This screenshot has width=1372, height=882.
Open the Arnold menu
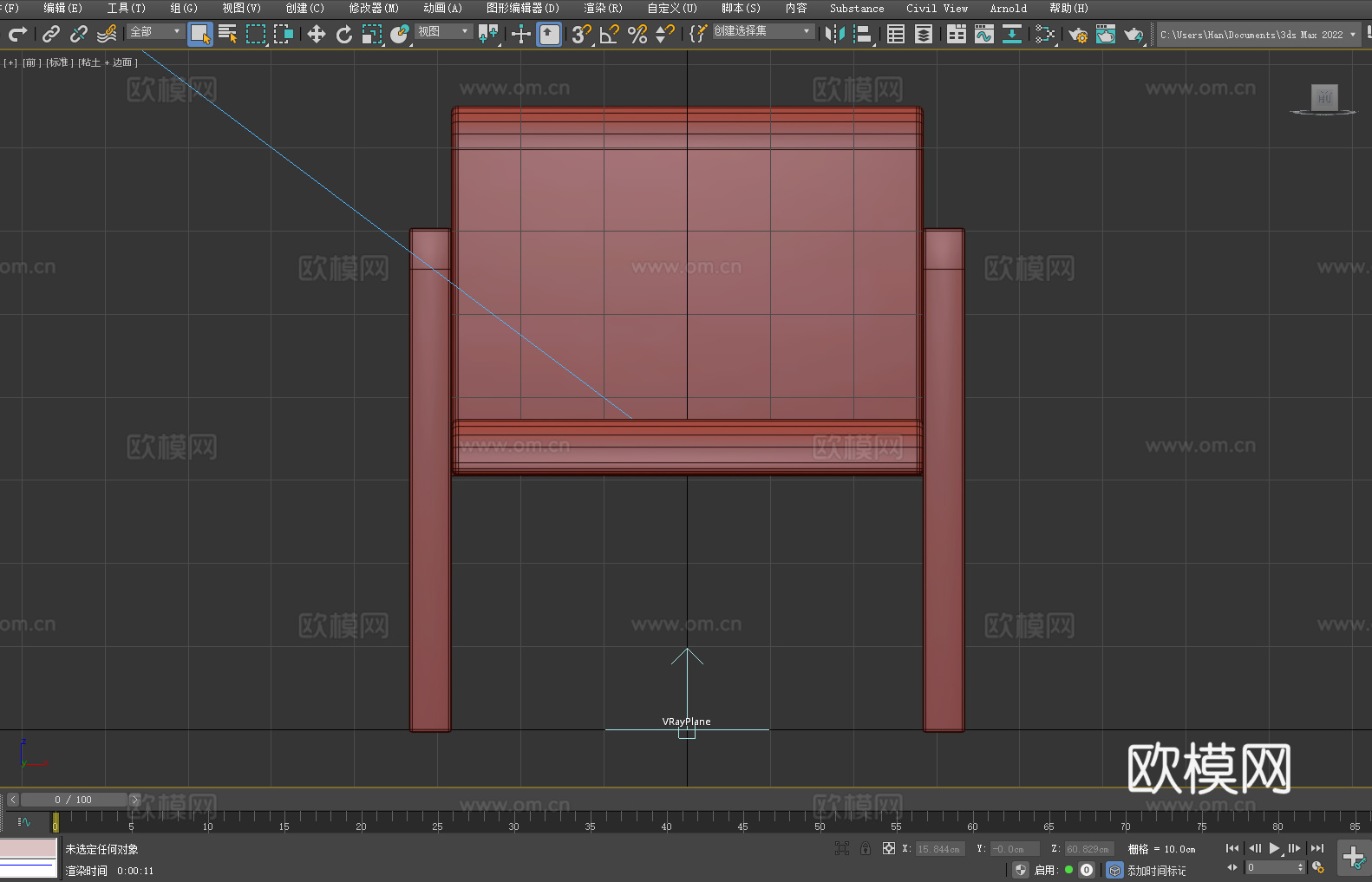[x=1009, y=8]
